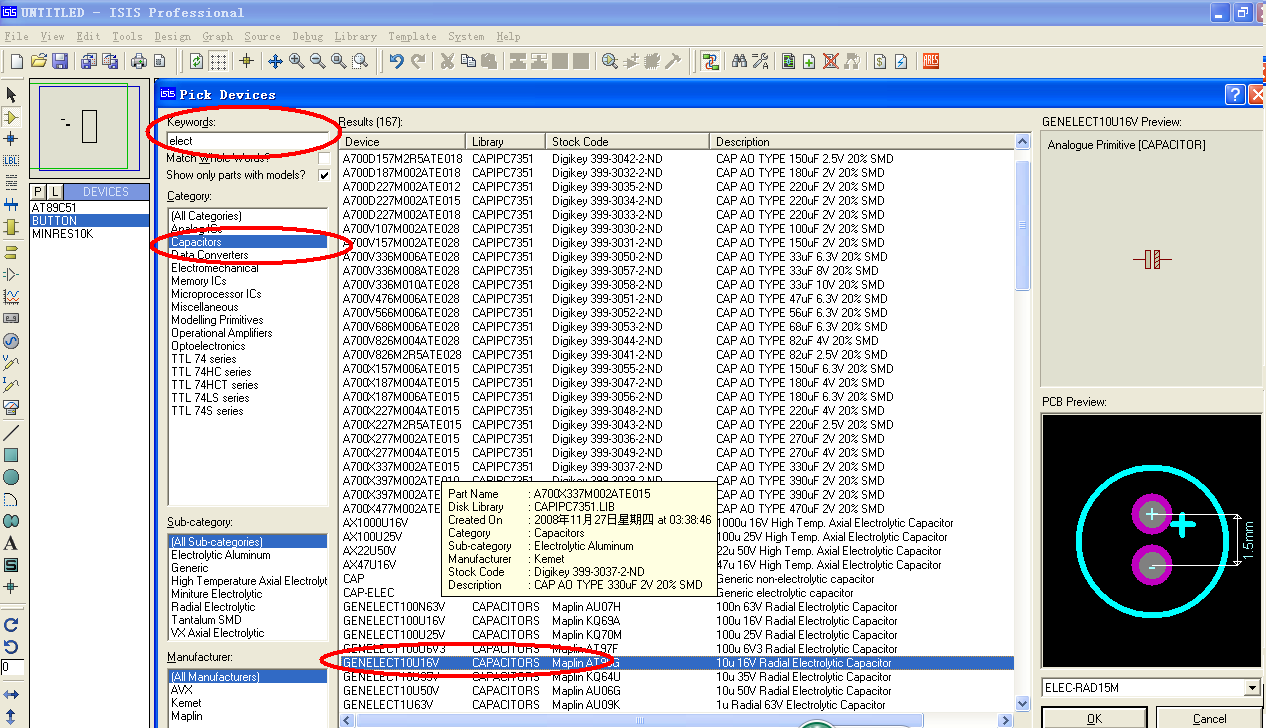Select the Component mode tool in sidebar
The width and height of the screenshot is (1266, 728).
click(x=11, y=117)
